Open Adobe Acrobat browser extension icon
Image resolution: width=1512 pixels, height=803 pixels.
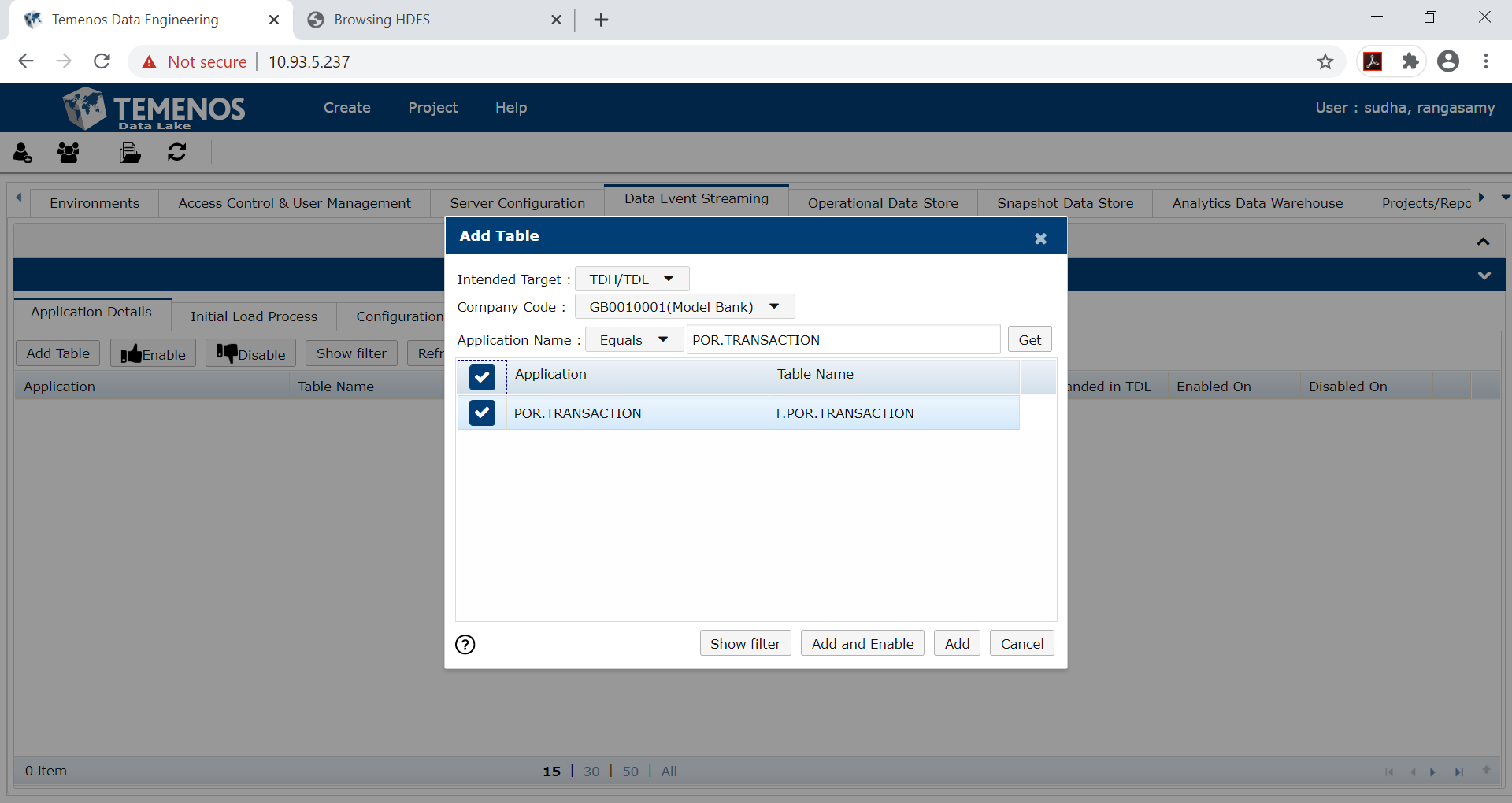coord(1373,61)
